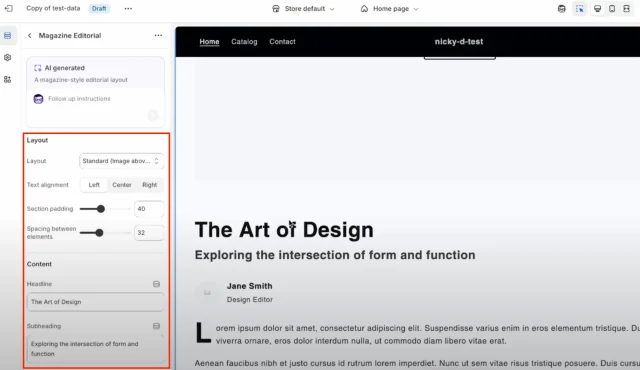
Task: Open the Store default dropdown
Action: coord(303,9)
